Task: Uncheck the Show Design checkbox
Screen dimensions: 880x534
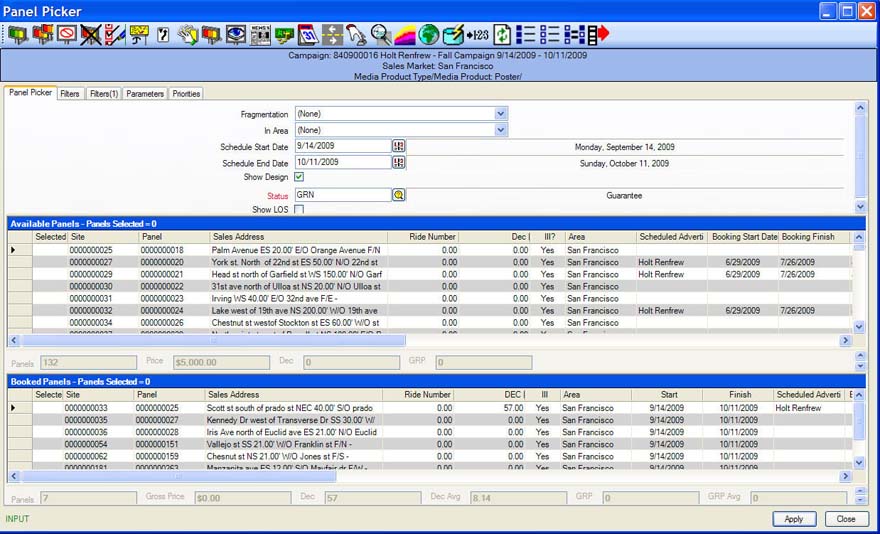Action: point(299,177)
